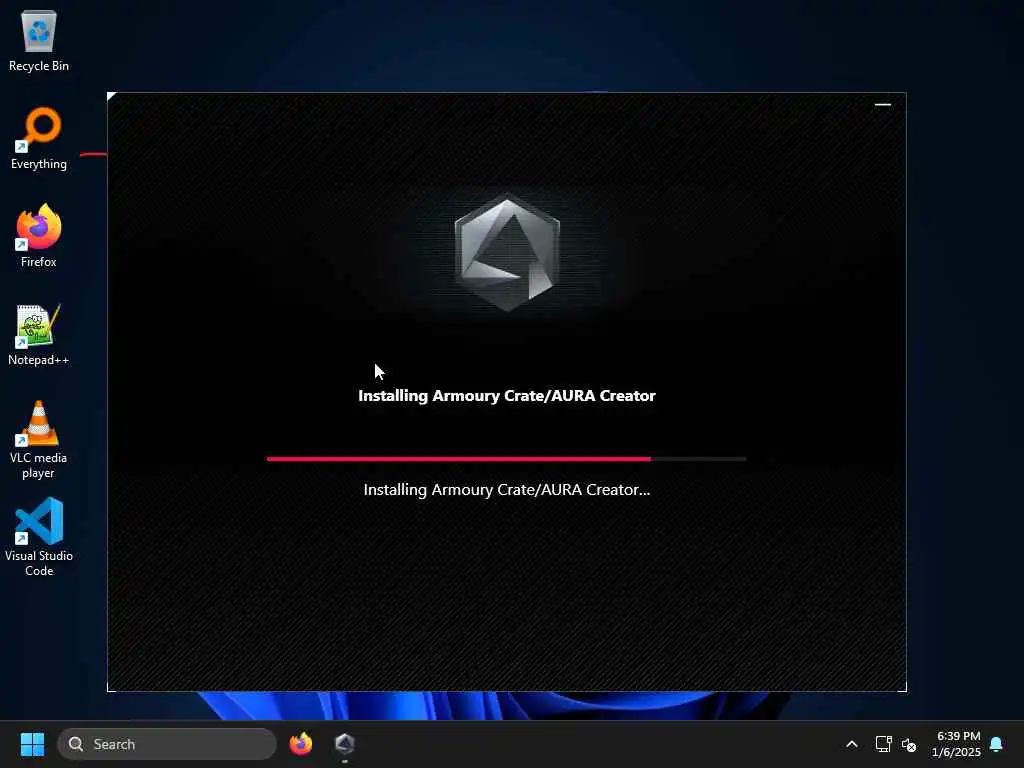Select the Visual Studio Code shortcut
Viewport: 1024px width, 768px height.
[39, 537]
